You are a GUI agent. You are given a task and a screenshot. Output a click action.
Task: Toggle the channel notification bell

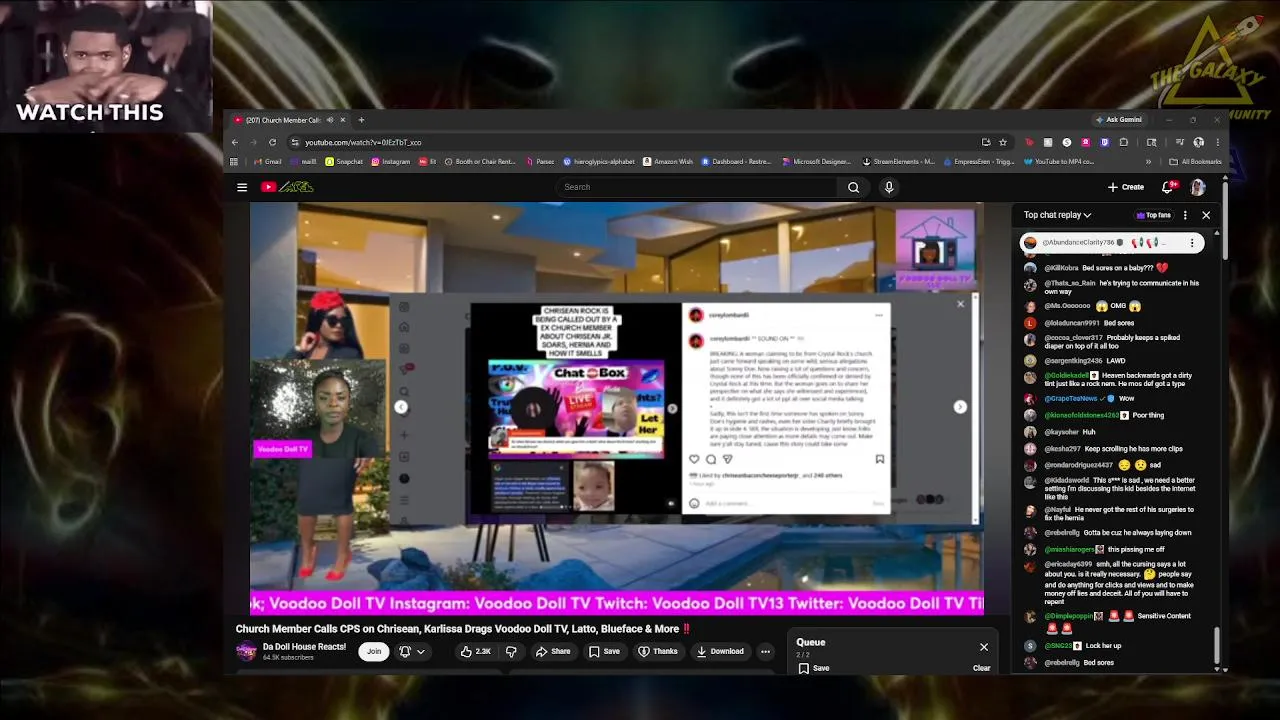(x=405, y=652)
